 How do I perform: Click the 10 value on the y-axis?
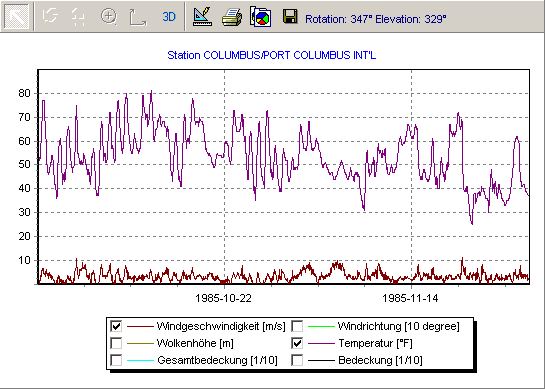(x=24, y=260)
